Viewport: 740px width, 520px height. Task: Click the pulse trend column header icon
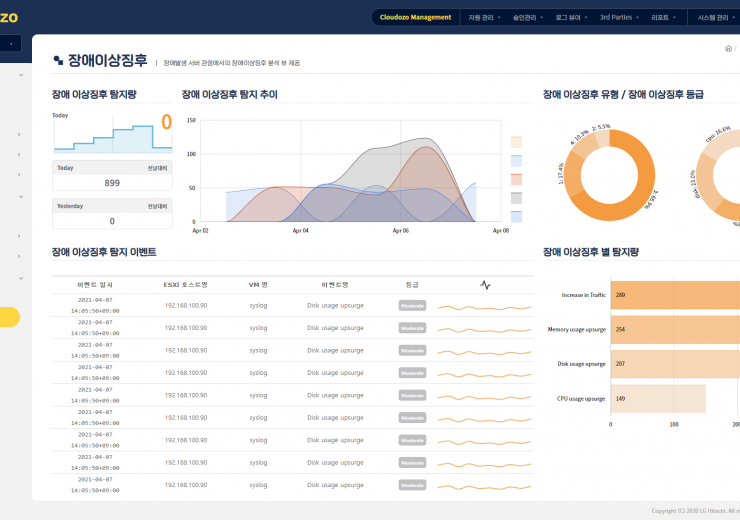(485, 285)
